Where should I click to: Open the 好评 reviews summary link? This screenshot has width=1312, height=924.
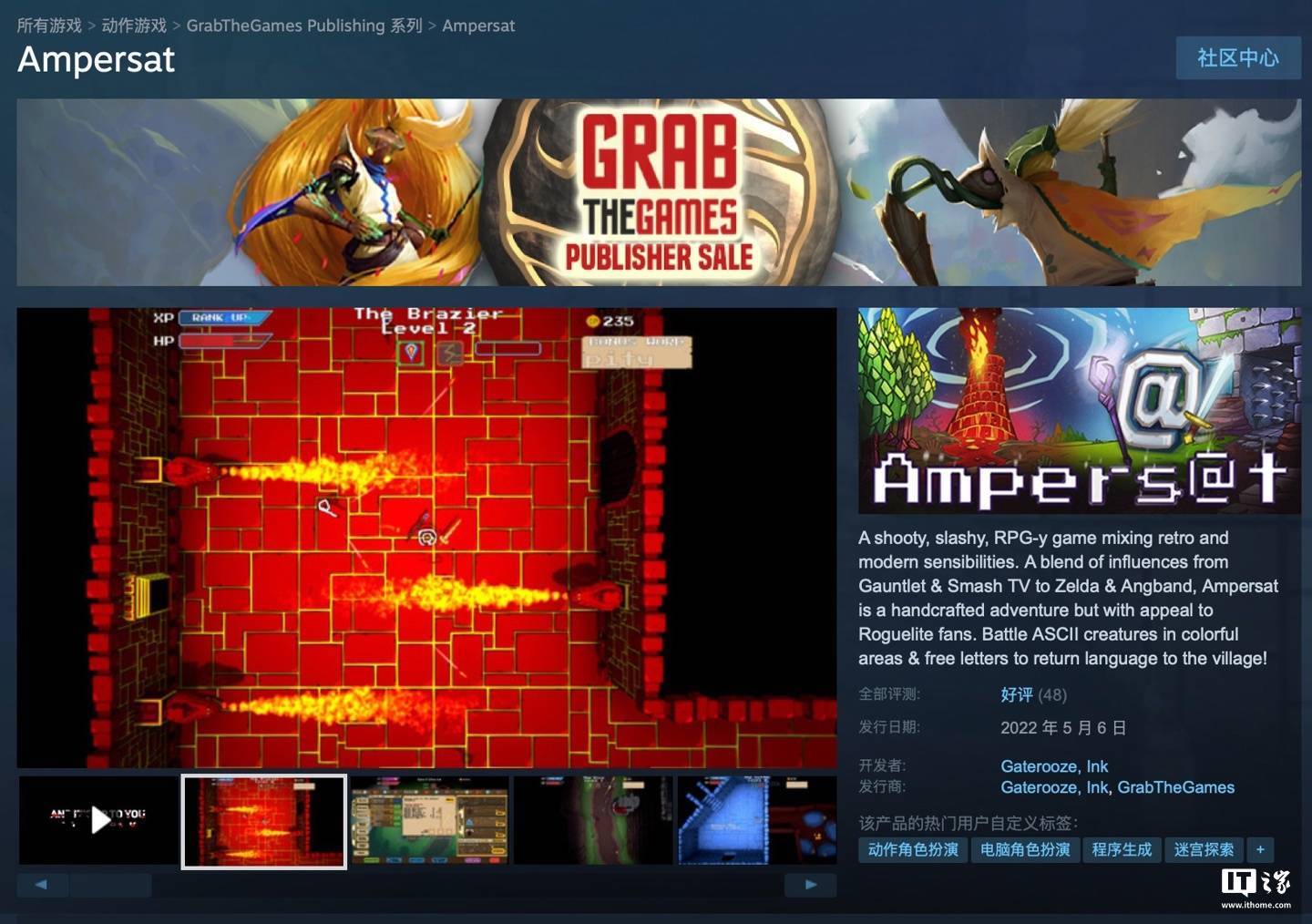coord(1016,694)
